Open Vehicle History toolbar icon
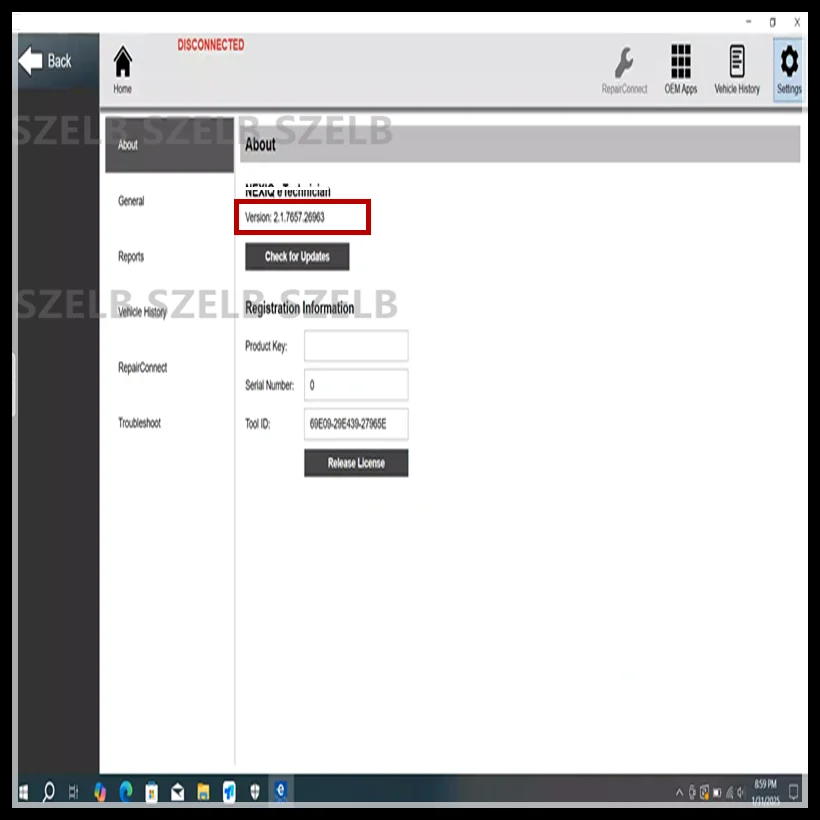Screen dimensions: 820x820 pos(737,70)
